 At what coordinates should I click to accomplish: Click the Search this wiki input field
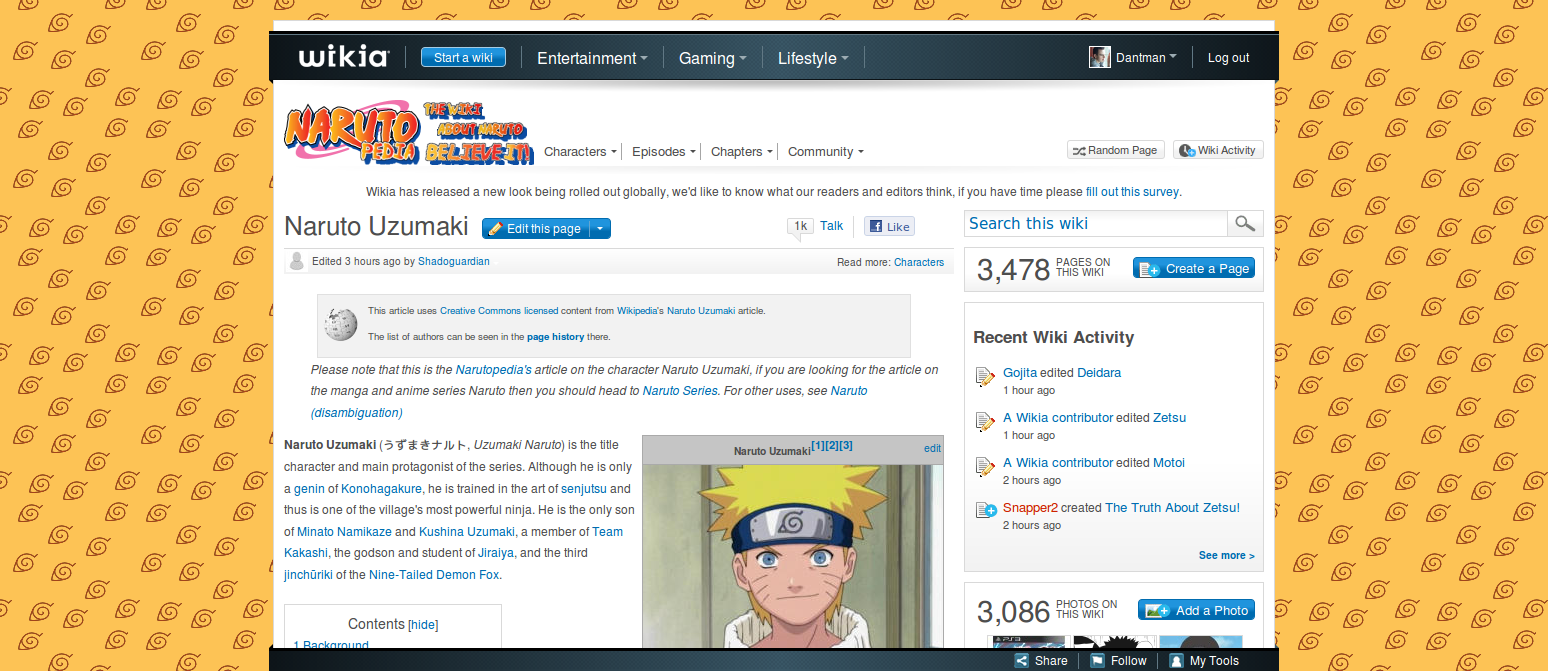1096,223
